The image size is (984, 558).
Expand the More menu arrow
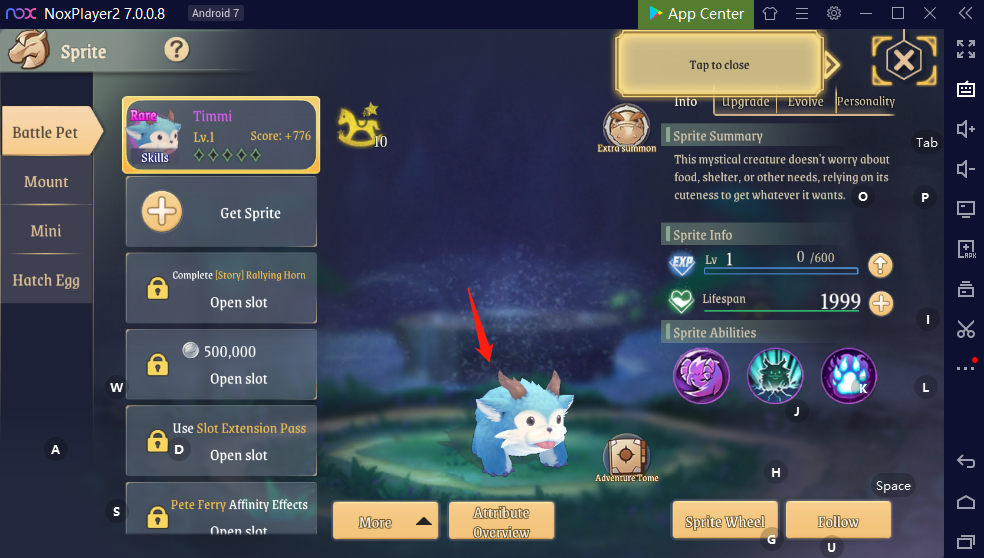(424, 522)
